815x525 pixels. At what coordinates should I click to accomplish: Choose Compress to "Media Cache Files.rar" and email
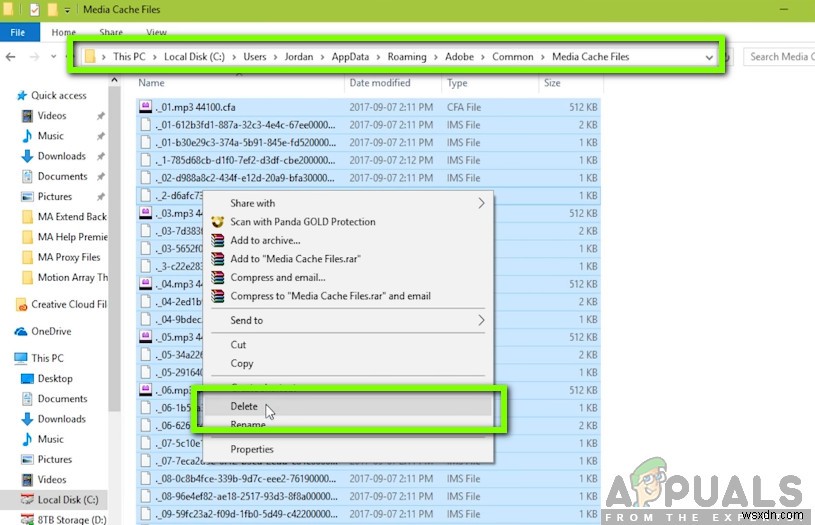(x=348, y=296)
